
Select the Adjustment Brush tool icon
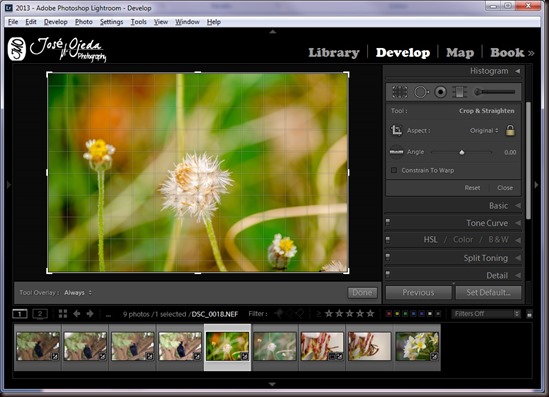click(x=494, y=92)
